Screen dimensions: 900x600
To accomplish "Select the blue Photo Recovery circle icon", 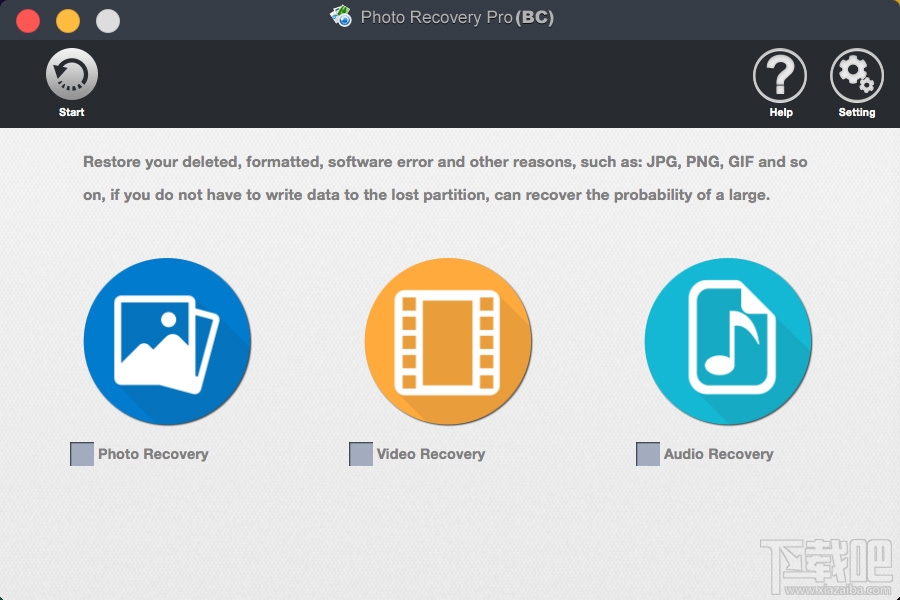I will point(167,342).
